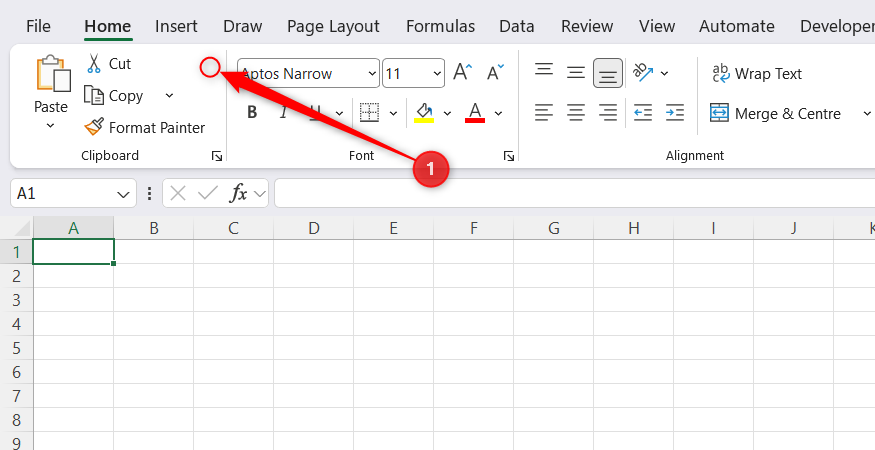Screen dimensions: 875x450
Task: Open the Name Box dropdown arrow
Action: click(123, 194)
